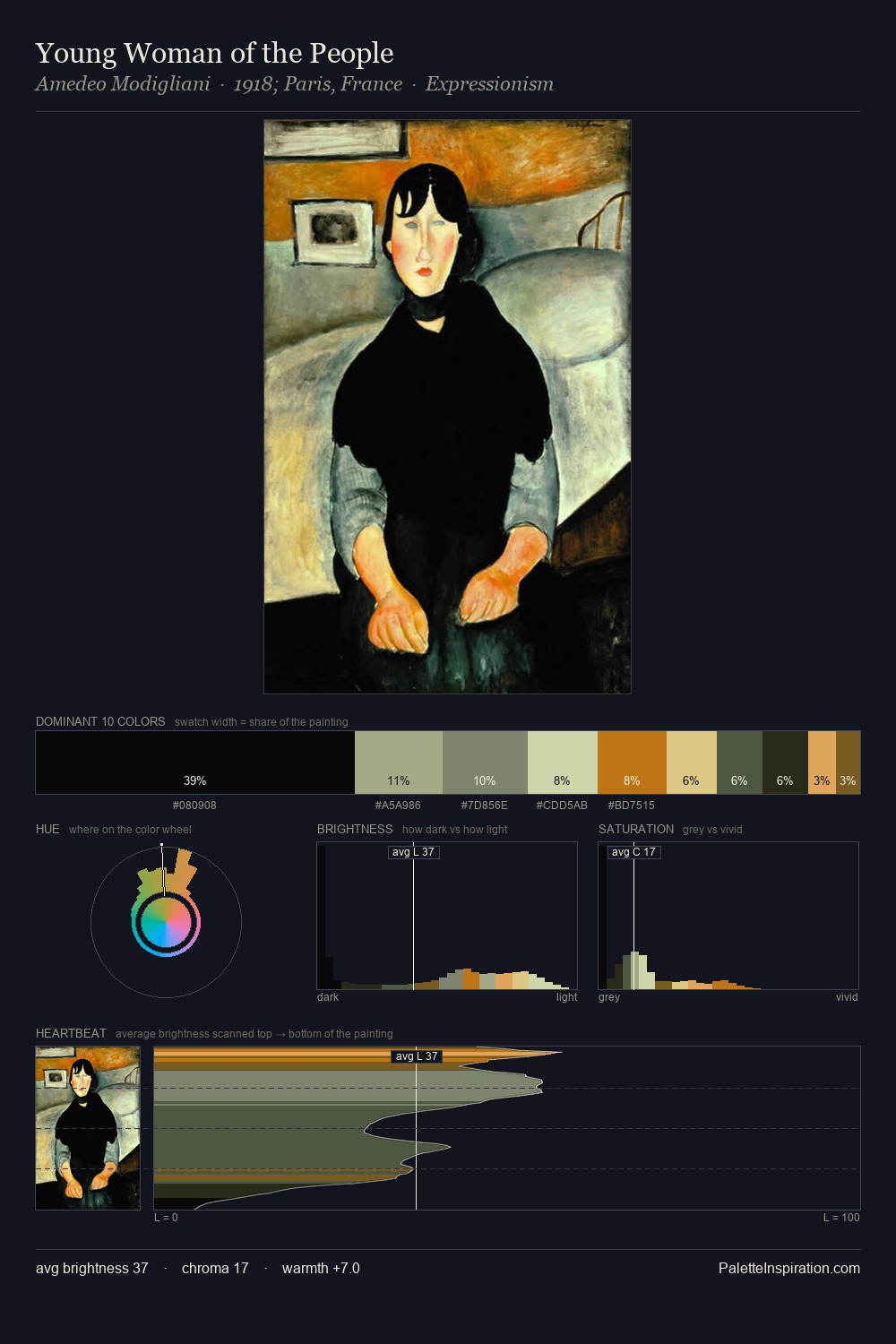This screenshot has height=1344, width=896.
Task: Click the 'dark' axis label
Action: pyautogui.click(x=328, y=997)
